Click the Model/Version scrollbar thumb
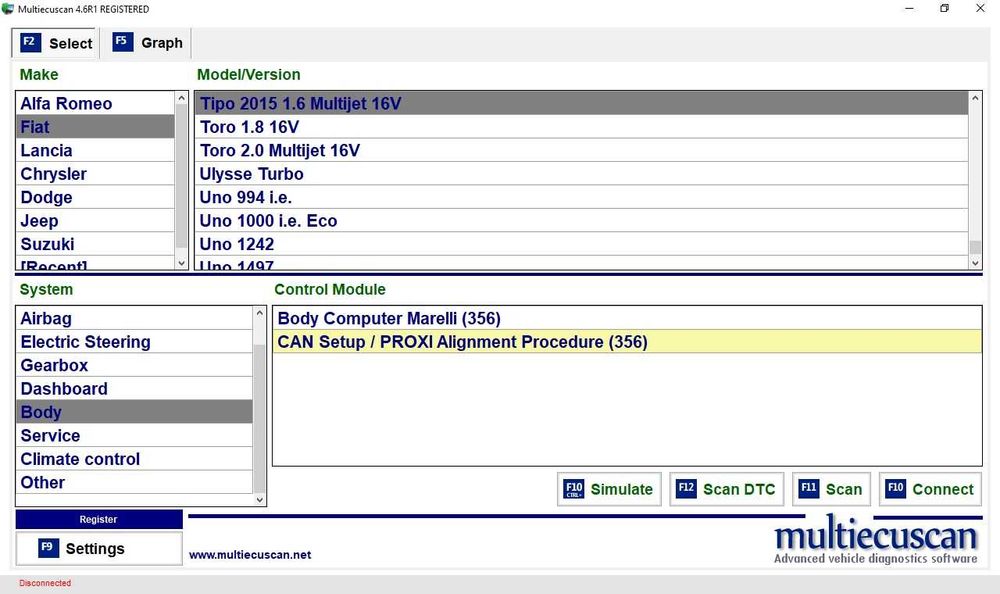 (974, 247)
